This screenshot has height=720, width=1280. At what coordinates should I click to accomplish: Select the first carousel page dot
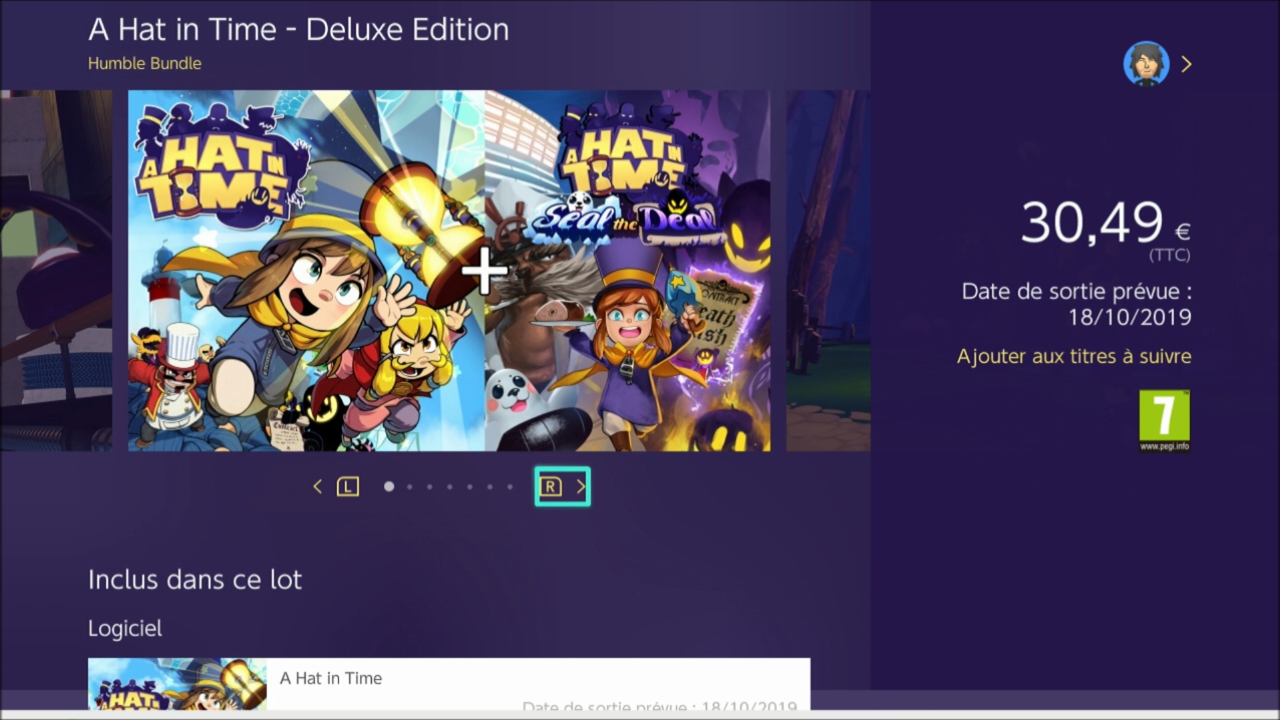coord(389,487)
